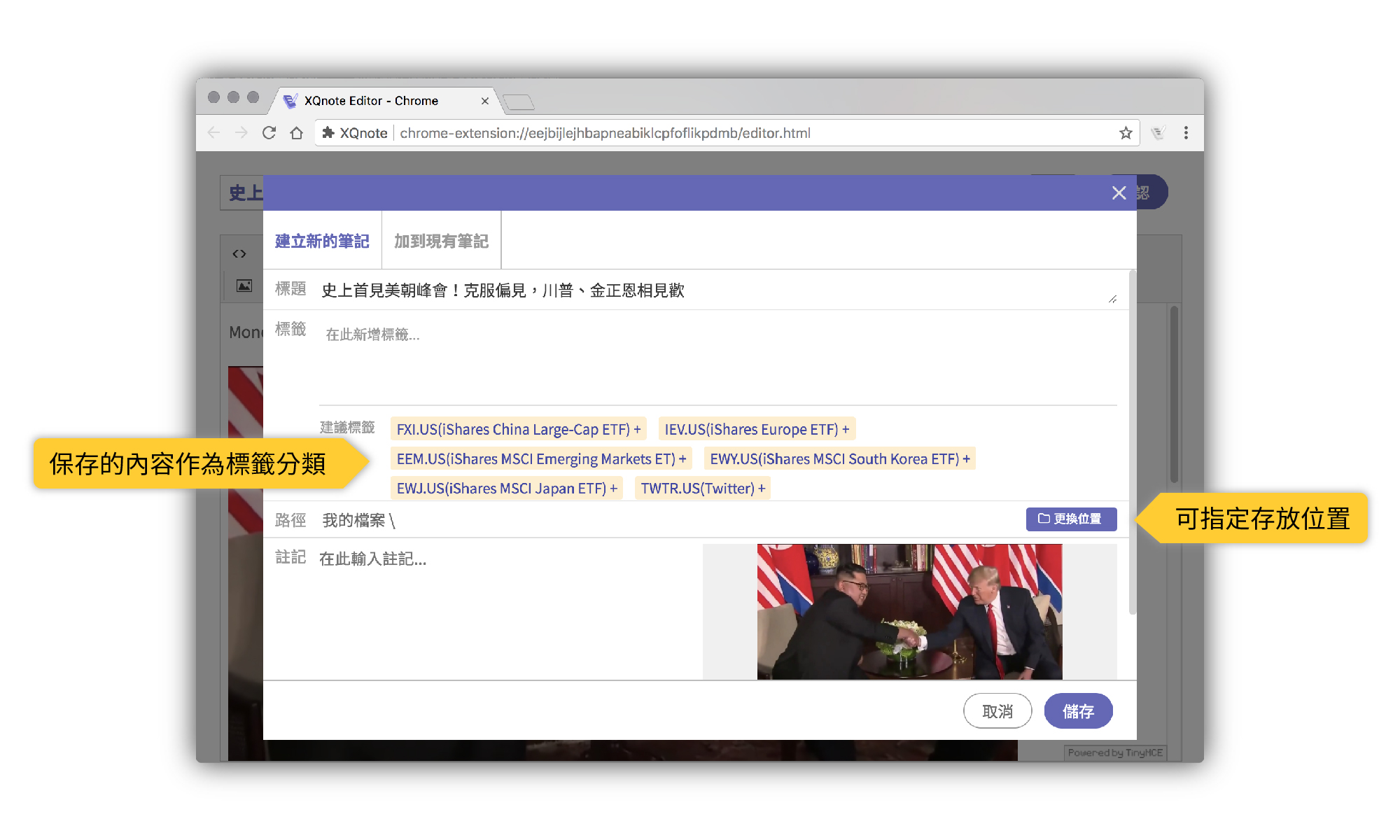Add FXI.US iShares China Large-Cap tag
The image size is (1400, 840).
coord(518,429)
